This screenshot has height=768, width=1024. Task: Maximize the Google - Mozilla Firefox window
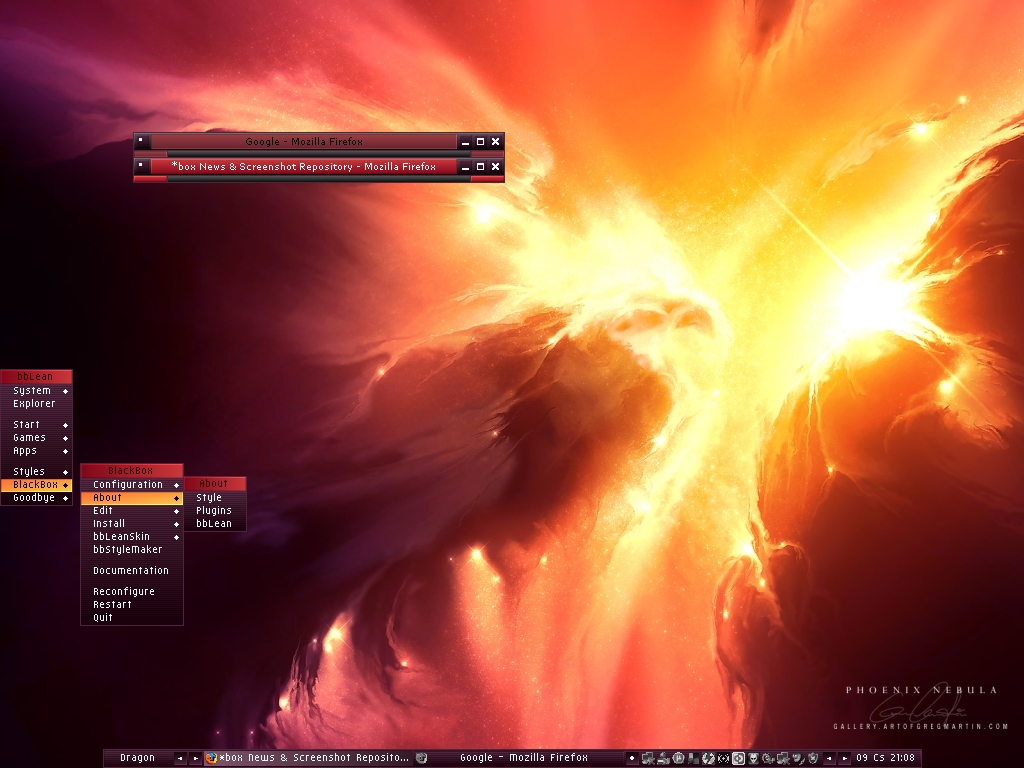click(x=481, y=142)
